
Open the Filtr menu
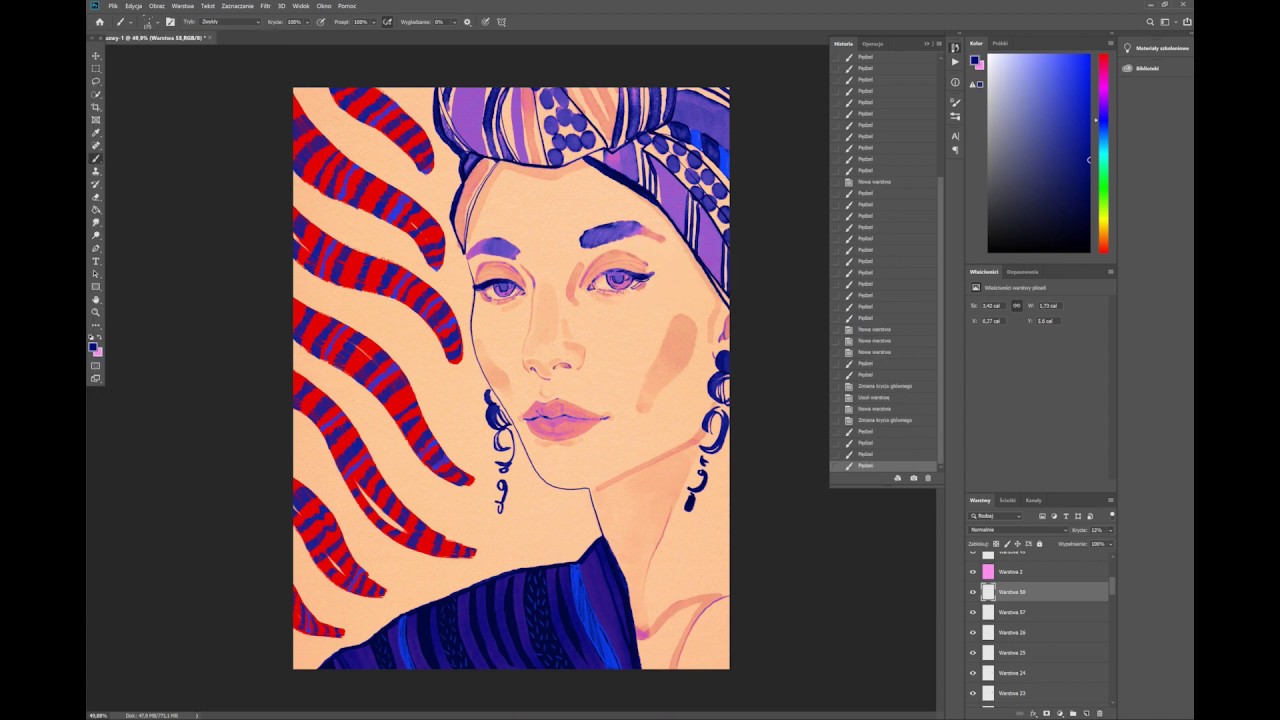[265, 6]
